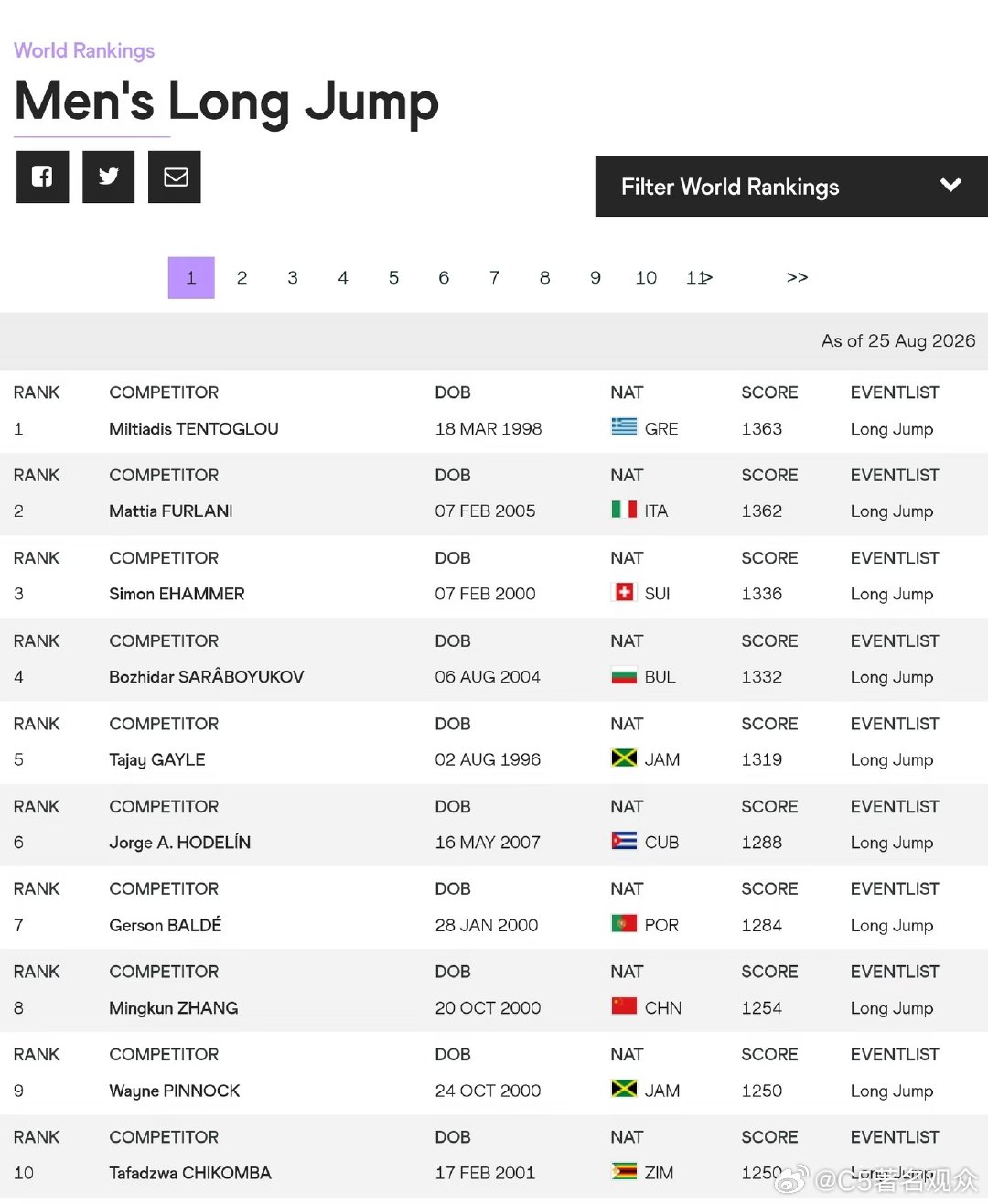Open Simon EHAMMER competitor profile
Viewport: 988px width, 1204px height.
177,594
